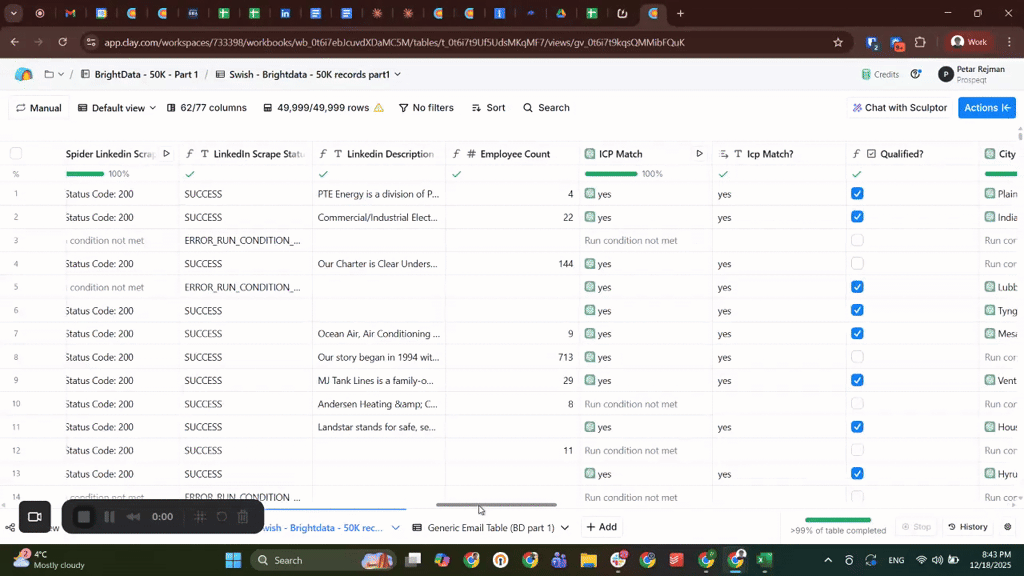1024x576 pixels.
Task: Uncheck the Qualified box in row 1
Action: [x=857, y=194]
